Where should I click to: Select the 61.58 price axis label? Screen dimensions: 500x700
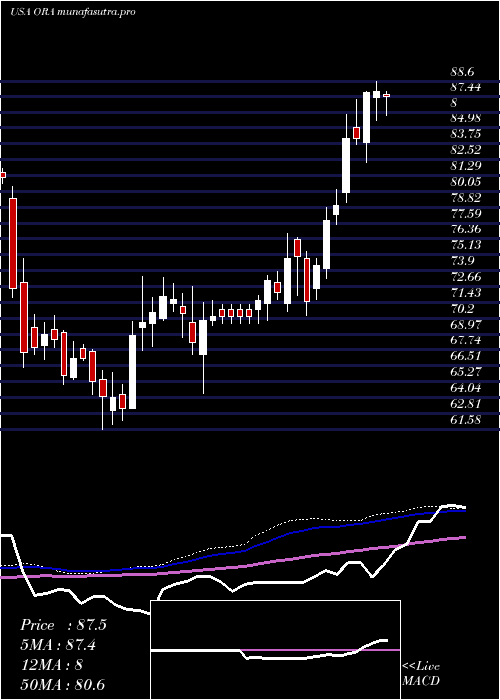click(x=466, y=419)
